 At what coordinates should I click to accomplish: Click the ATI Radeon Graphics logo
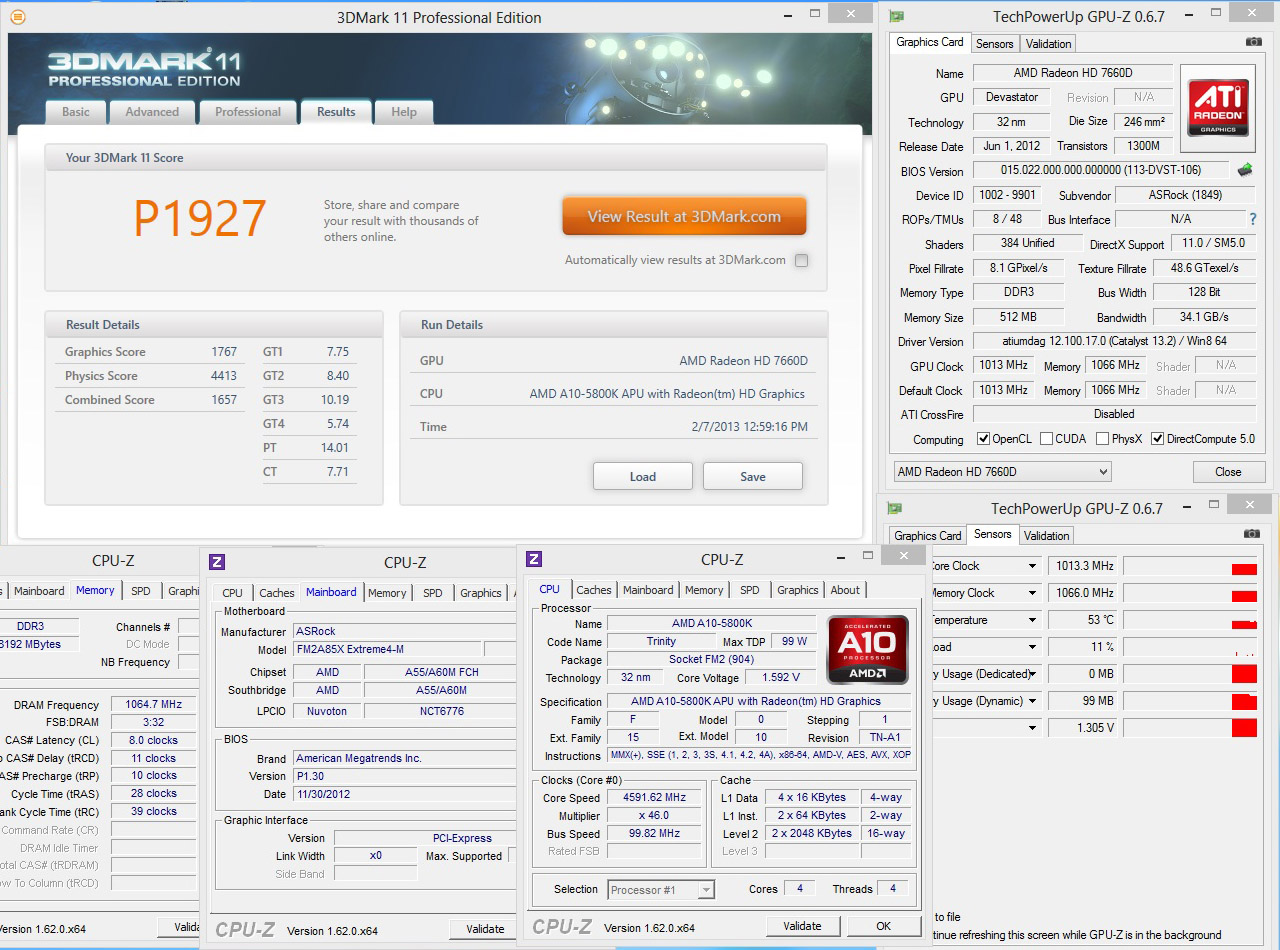coord(1218,108)
